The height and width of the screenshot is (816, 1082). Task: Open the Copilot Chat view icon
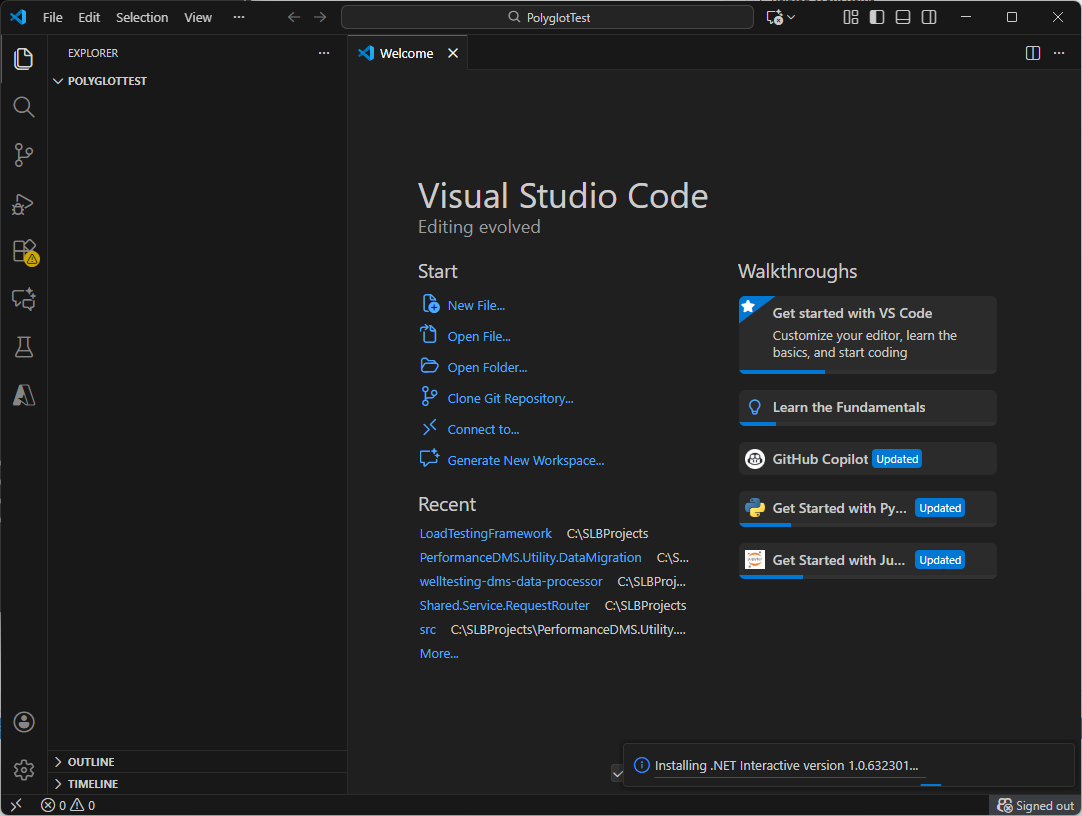[x=23, y=299]
